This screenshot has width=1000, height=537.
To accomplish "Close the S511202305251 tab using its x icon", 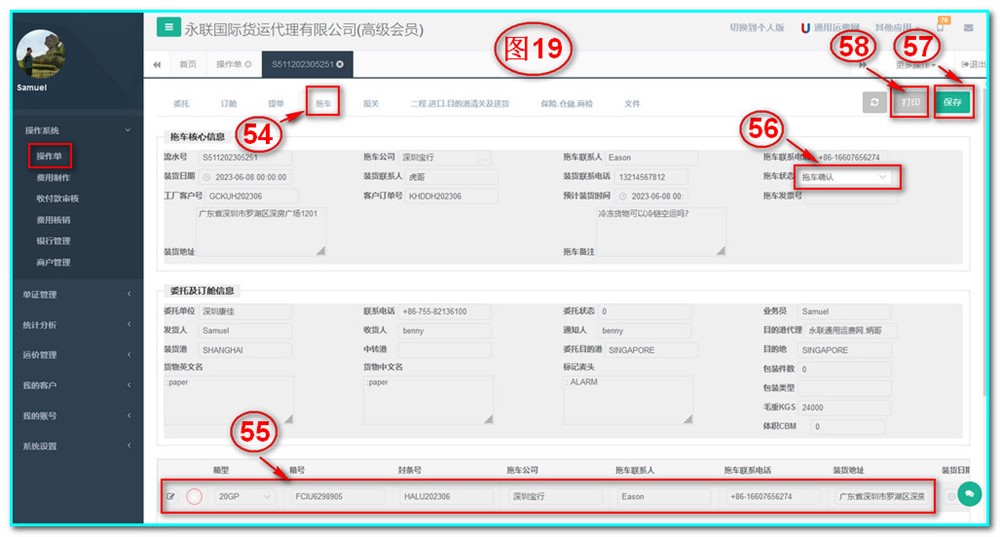I will point(340,64).
